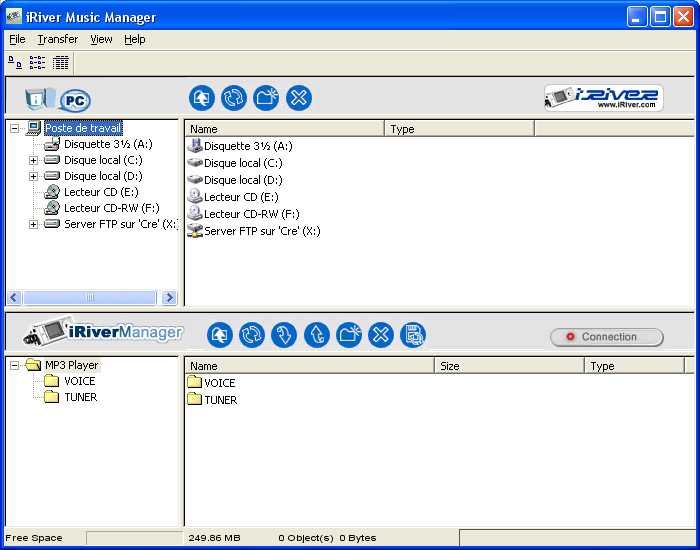Viewport: 700px width, 550px height.
Task: Select Poste de travail in the tree
Action: coord(83,129)
